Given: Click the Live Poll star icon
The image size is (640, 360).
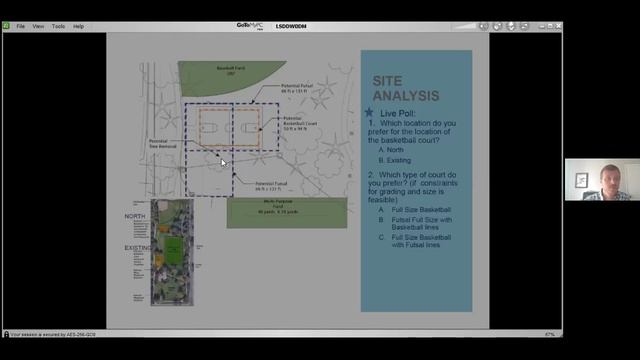Looking at the screenshot, I should click(x=369, y=112).
